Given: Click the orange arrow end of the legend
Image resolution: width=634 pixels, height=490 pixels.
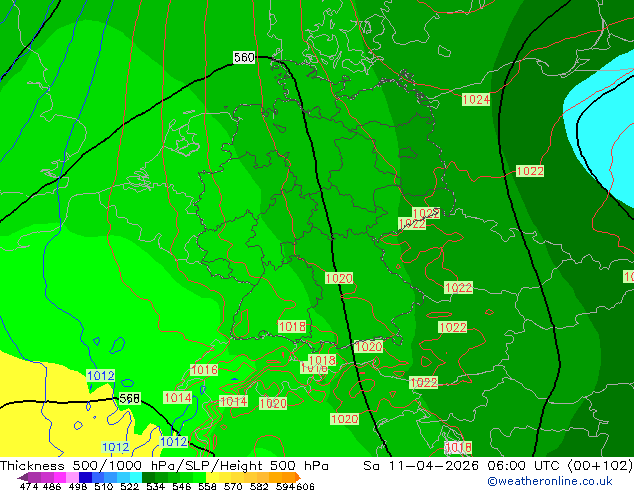Looking at the screenshot, I should coord(298,477).
